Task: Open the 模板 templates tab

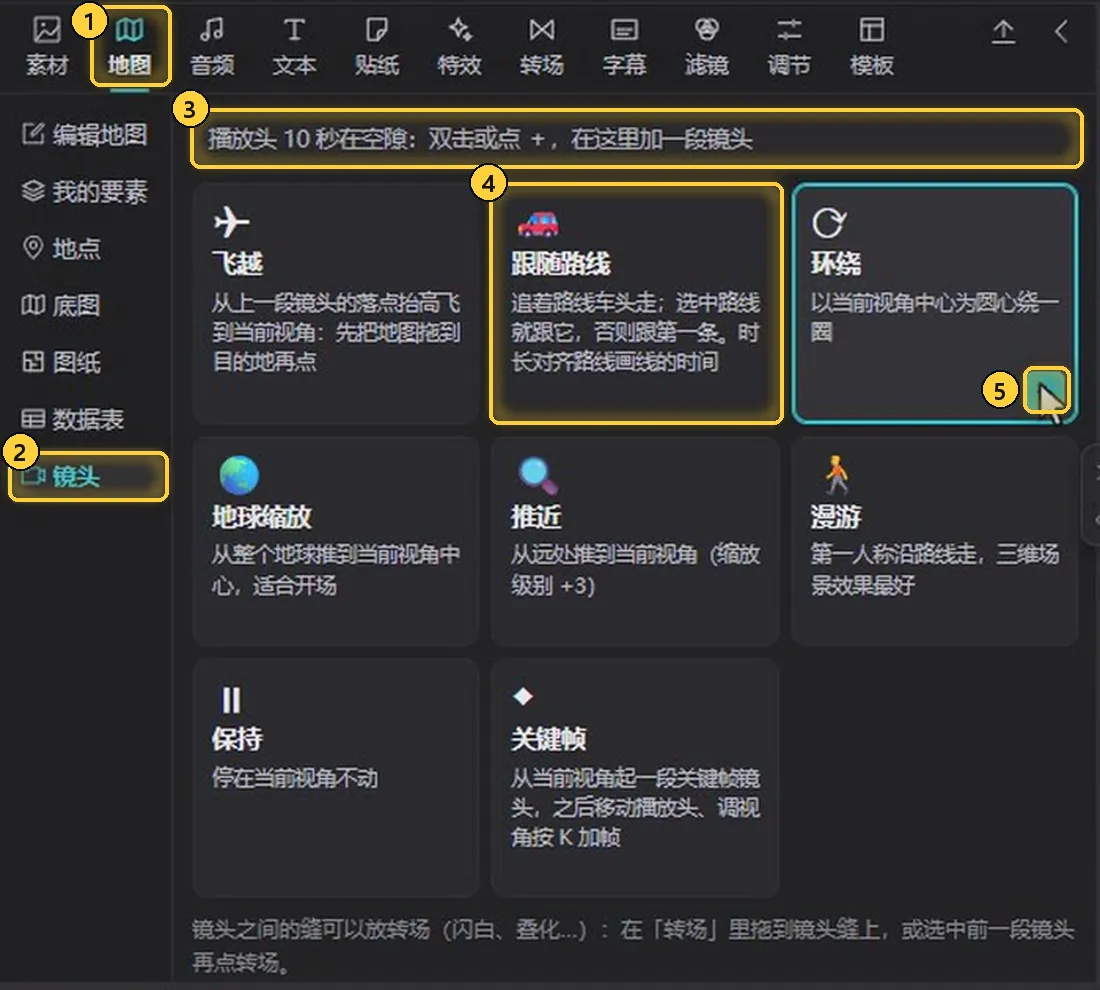Action: tap(872, 46)
